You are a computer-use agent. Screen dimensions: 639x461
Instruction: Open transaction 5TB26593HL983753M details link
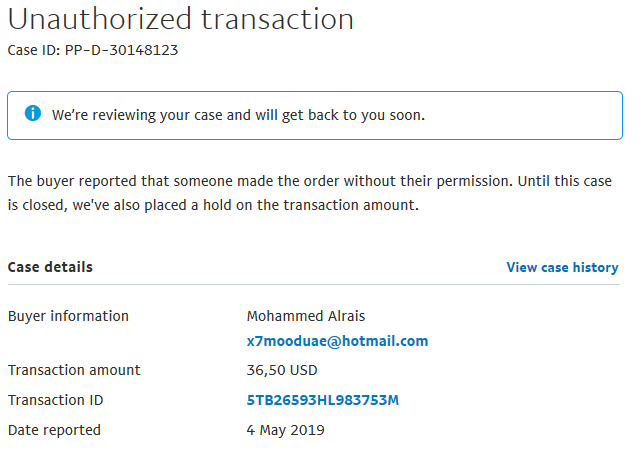(322, 400)
